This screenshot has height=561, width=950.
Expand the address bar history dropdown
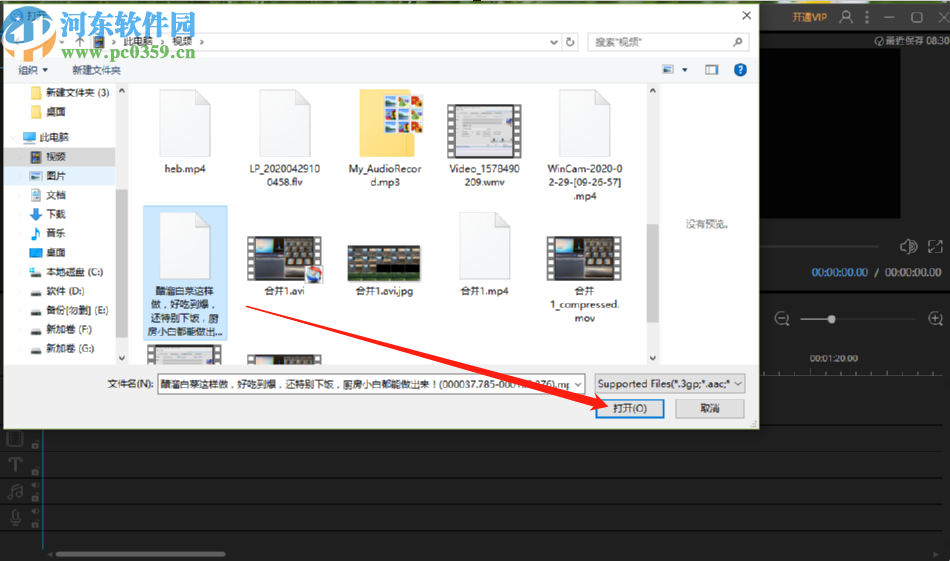(x=554, y=42)
